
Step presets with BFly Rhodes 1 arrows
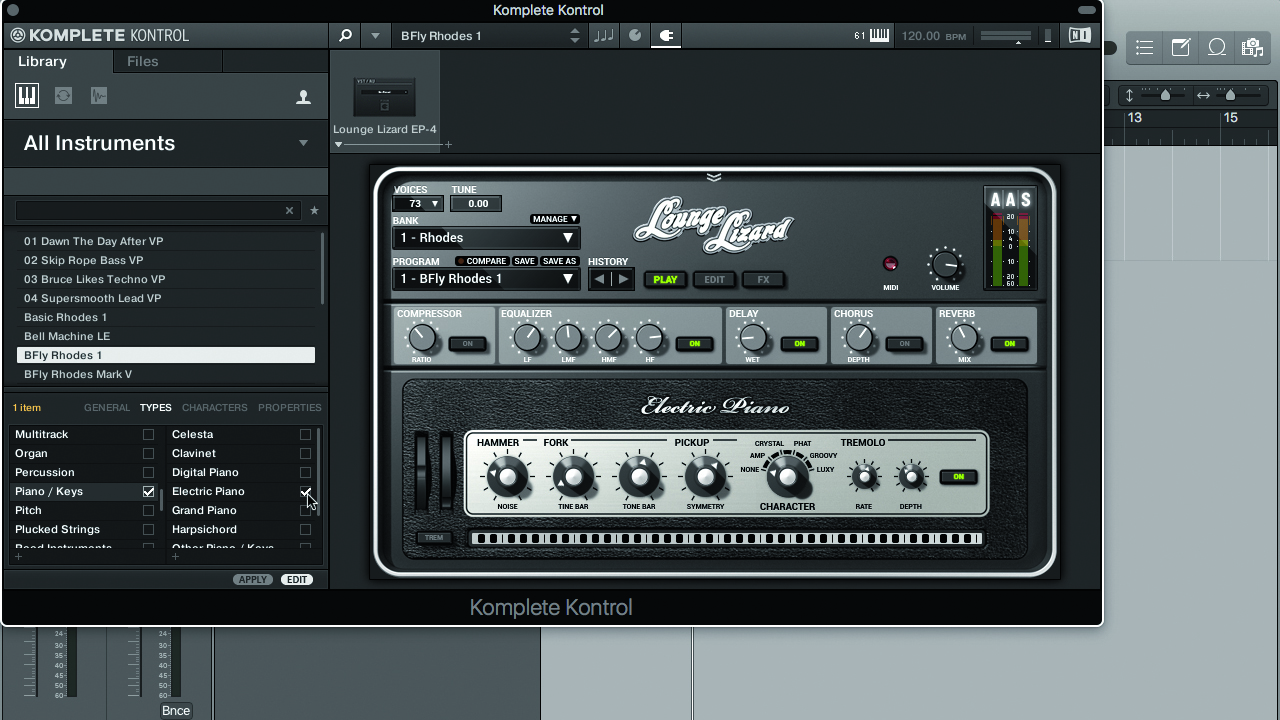point(574,36)
